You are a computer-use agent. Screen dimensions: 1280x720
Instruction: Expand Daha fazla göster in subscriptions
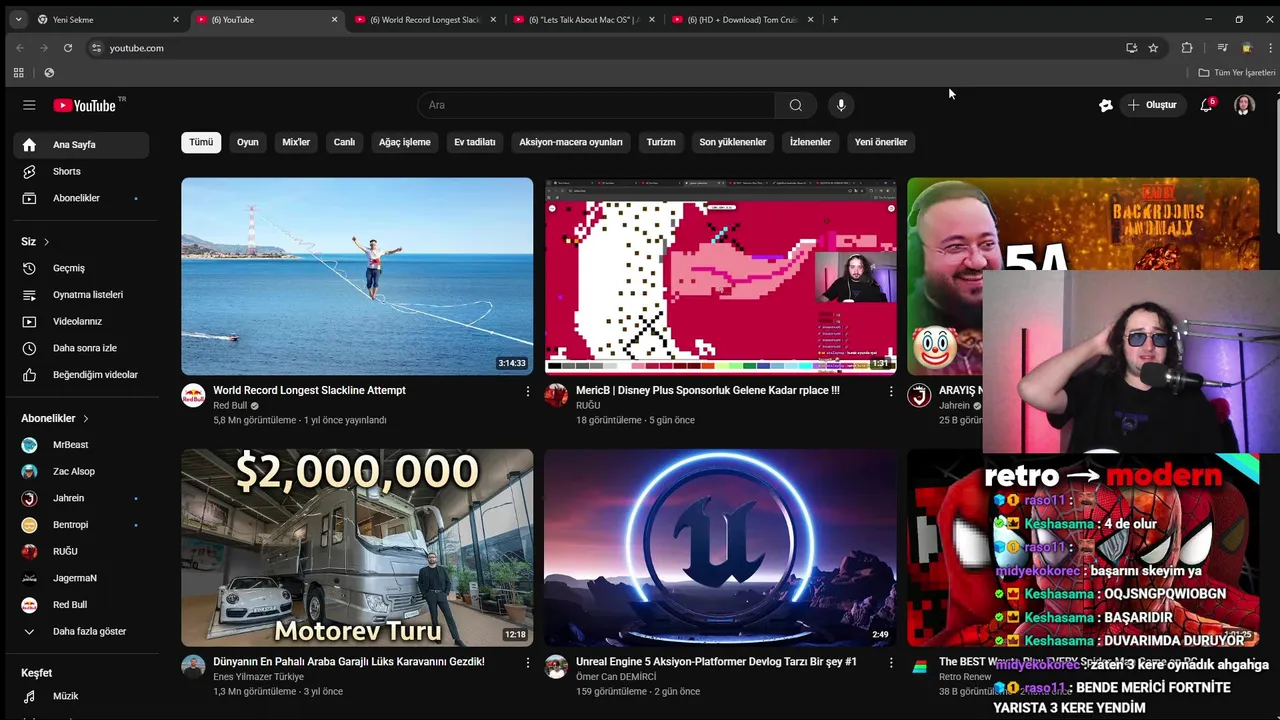(81, 632)
